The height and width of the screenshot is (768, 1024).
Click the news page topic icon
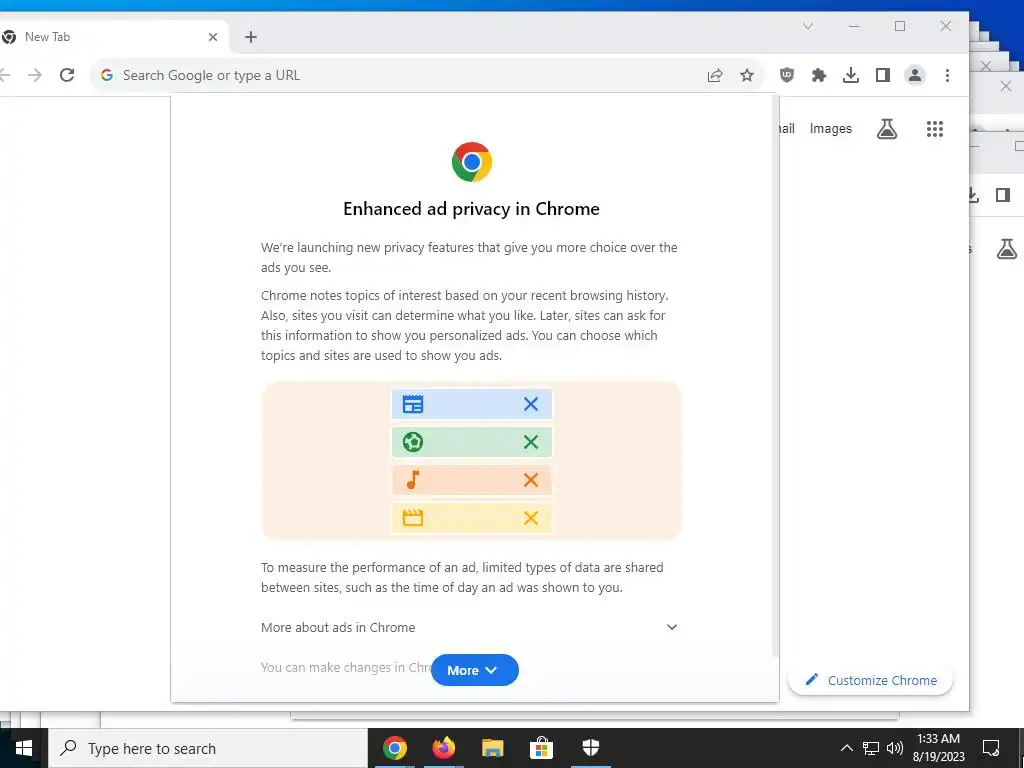(x=413, y=404)
